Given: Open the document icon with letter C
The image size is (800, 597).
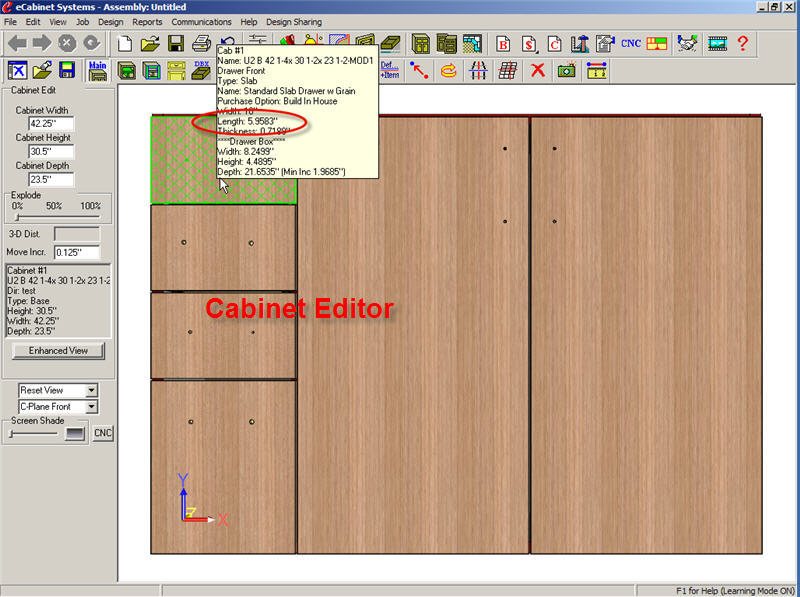Looking at the screenshot, I should [x=555, y=44].
